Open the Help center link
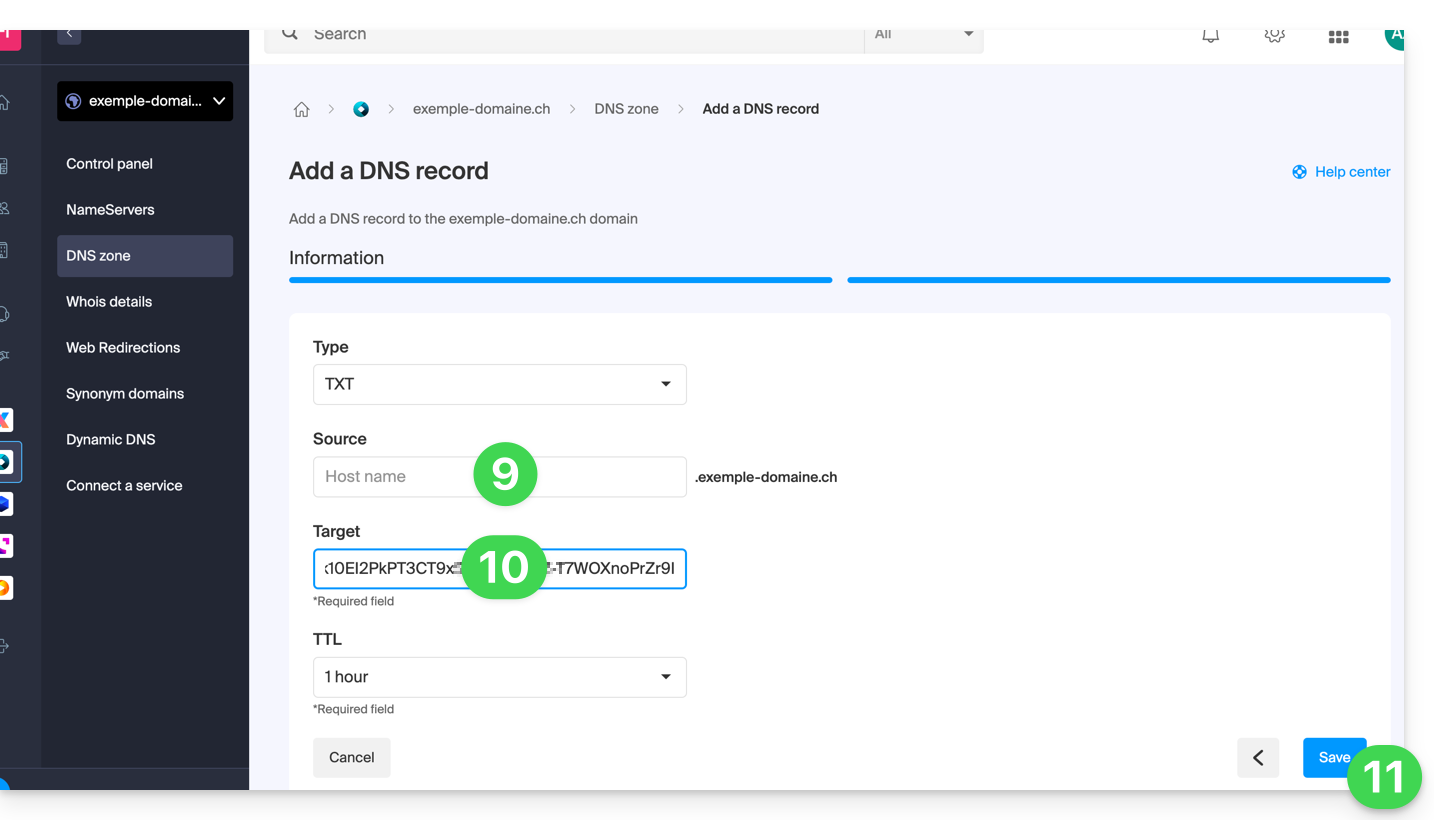1434x820 pixels. point(1341,172)
